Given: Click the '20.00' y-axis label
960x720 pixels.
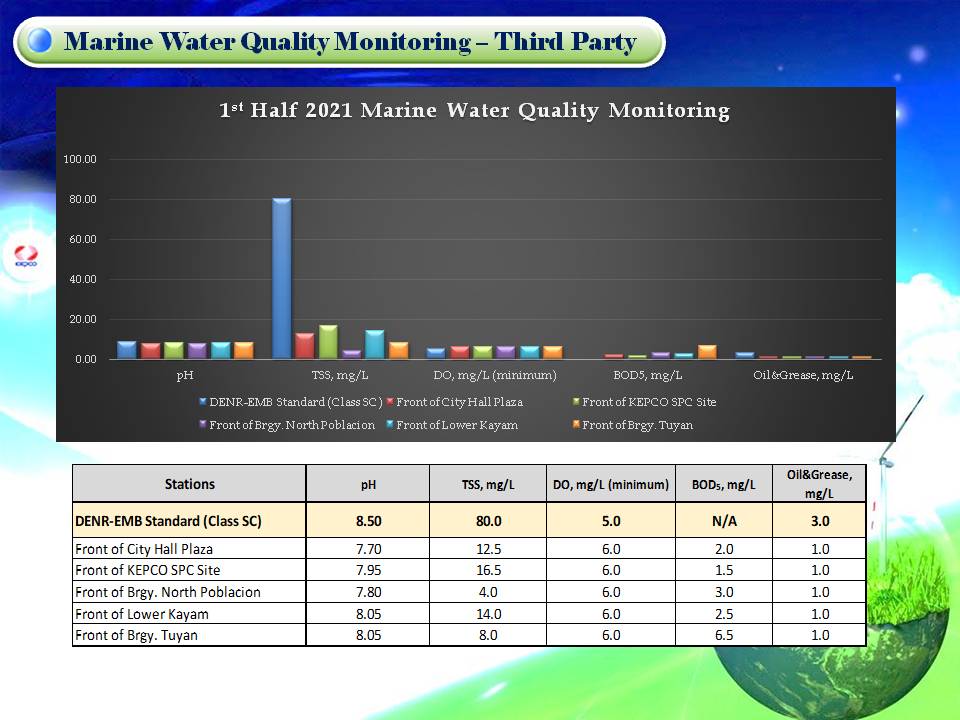Looking at the screenshot, I should click(83, 319).
